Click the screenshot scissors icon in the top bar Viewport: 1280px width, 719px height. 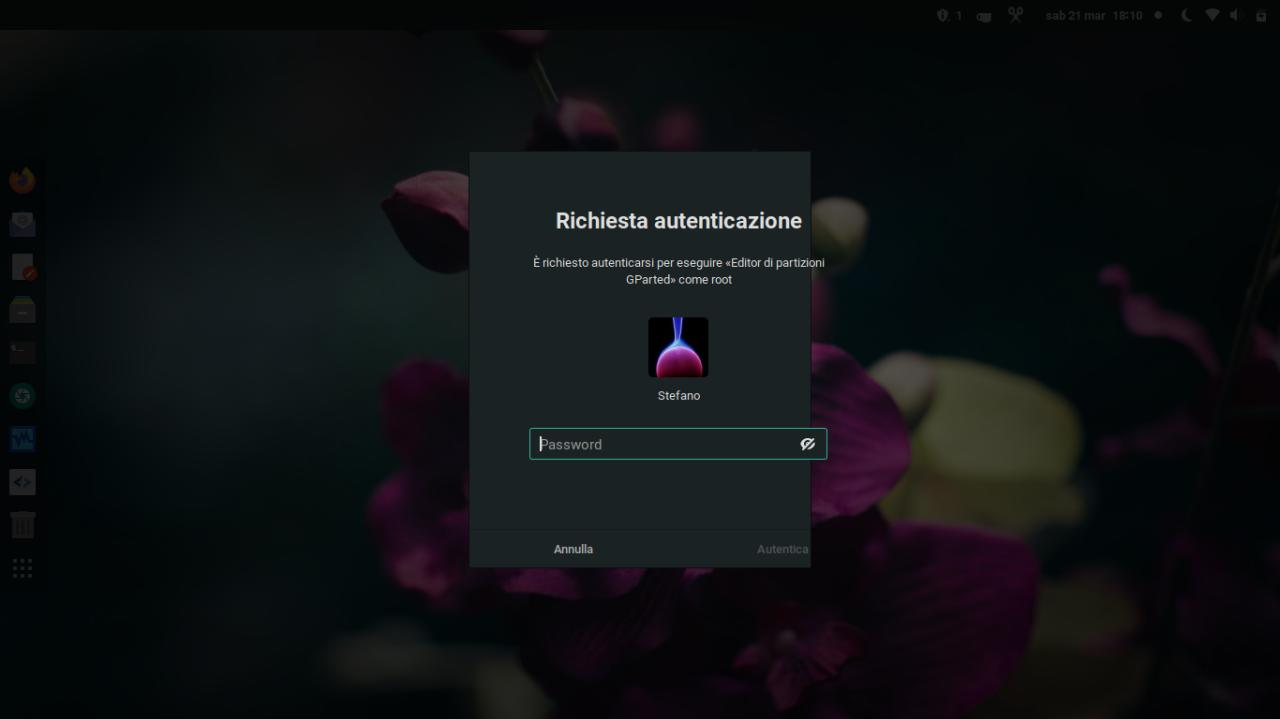(x=1015, y=15)
